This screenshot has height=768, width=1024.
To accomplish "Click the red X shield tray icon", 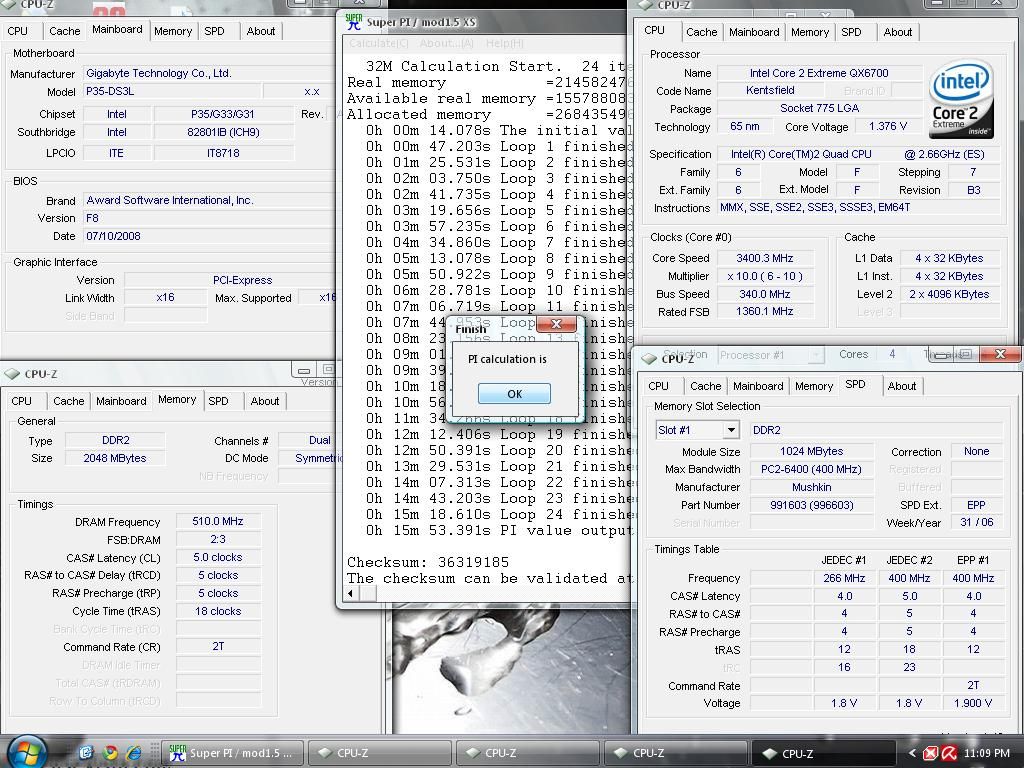I will (x=930, y=753).
